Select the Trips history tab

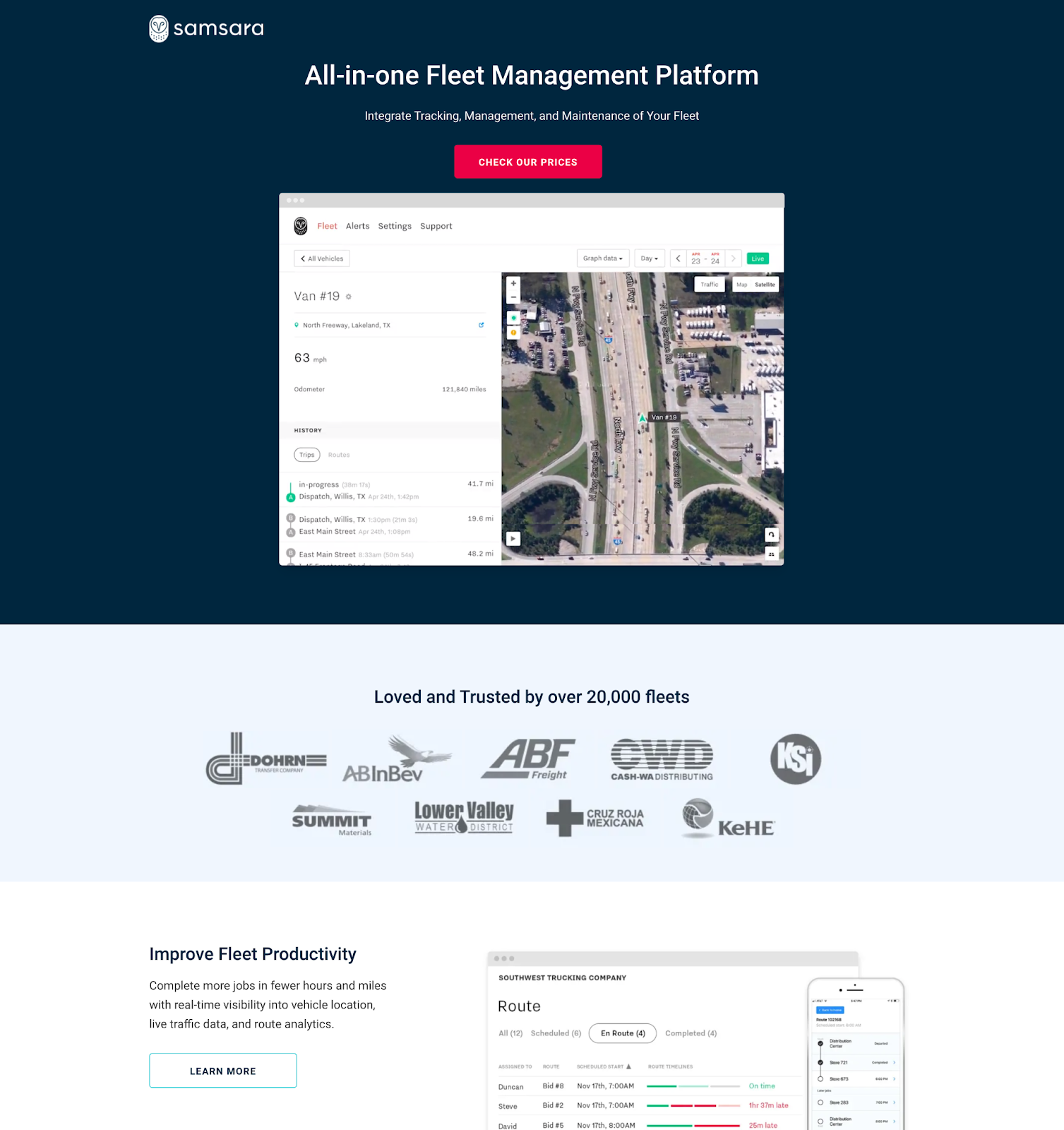click(307, 455)
